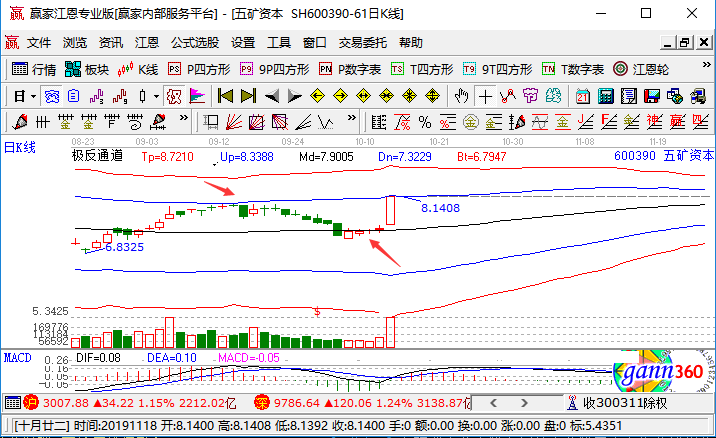Select the hand pan tool
716x438 pixels.
point(462,96)
